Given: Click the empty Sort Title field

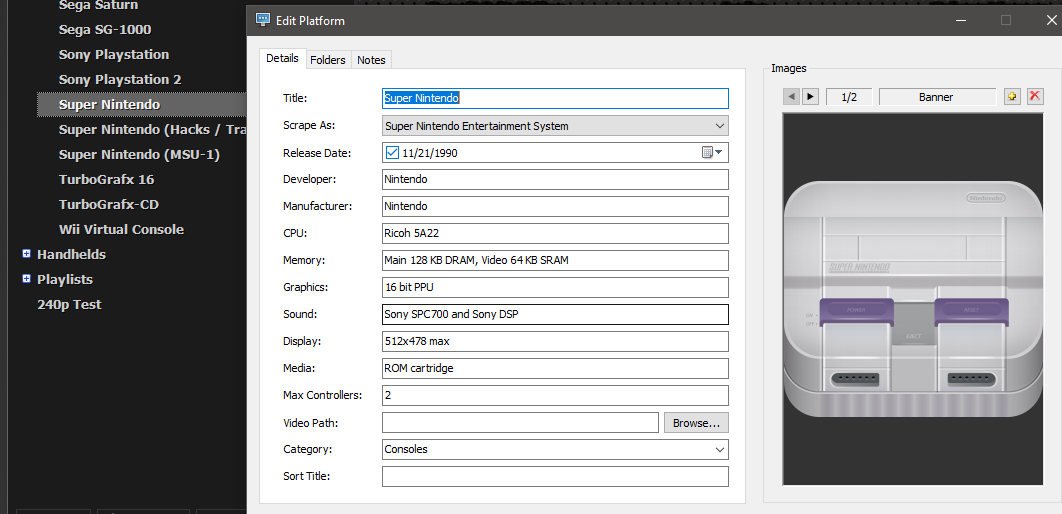Looking at the screenshot, I should pyautogui.click(x=555, y=477).
